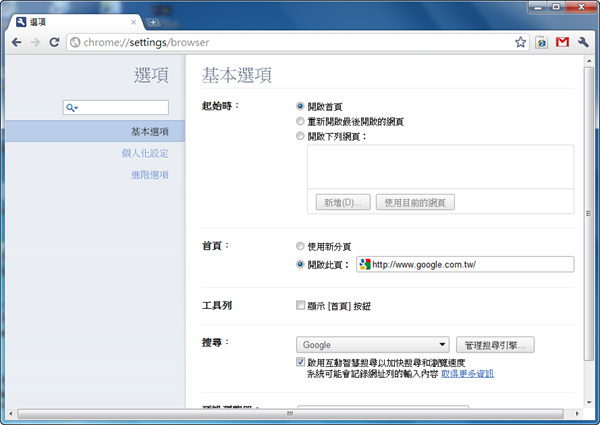Screen dimensions: 600x425
Task: Bookmark this page with the star icon
Action: [520, 42]
